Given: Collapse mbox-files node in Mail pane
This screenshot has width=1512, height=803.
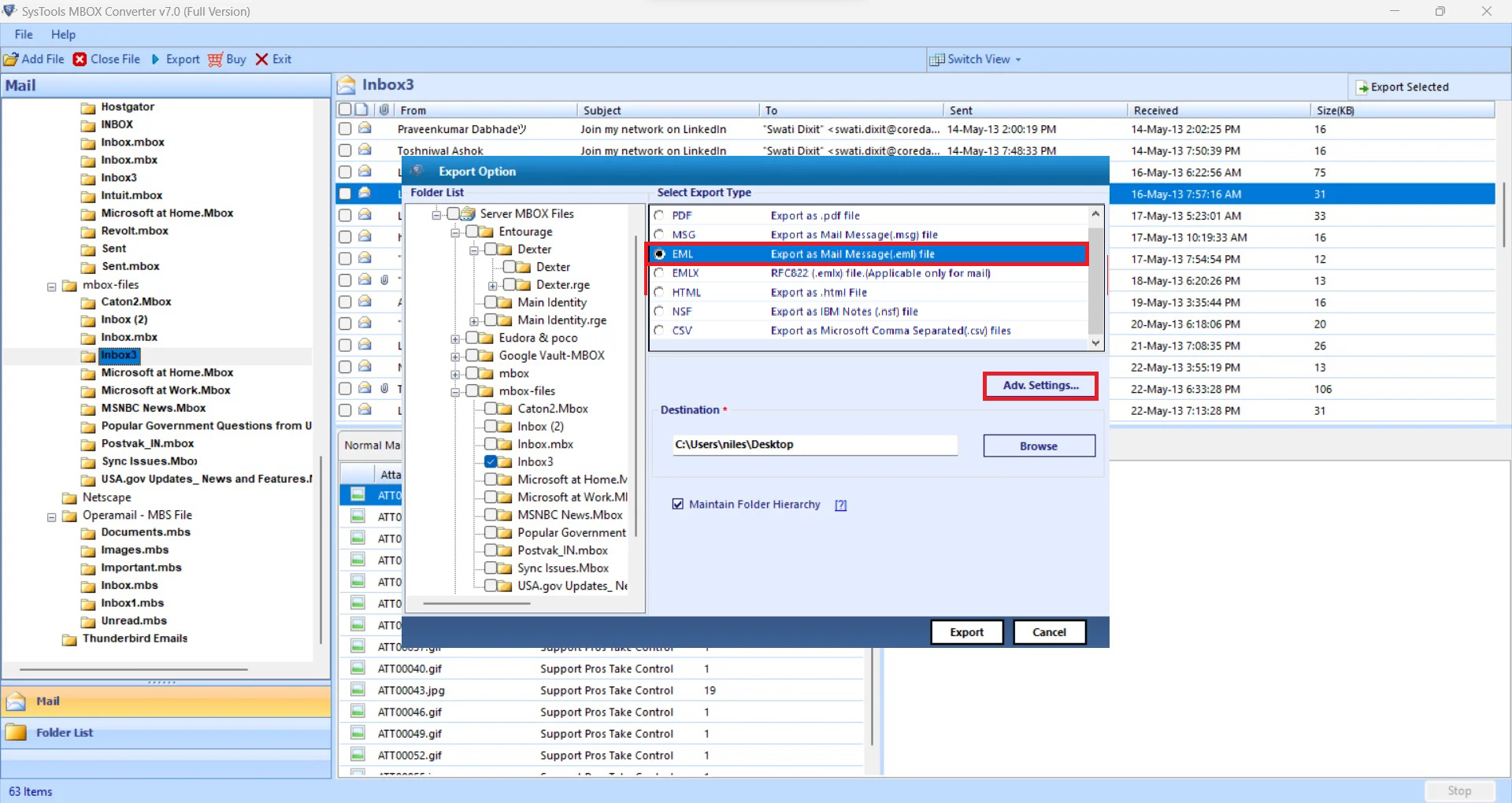Looking at the screenshot, I should (x=52, y=286).
